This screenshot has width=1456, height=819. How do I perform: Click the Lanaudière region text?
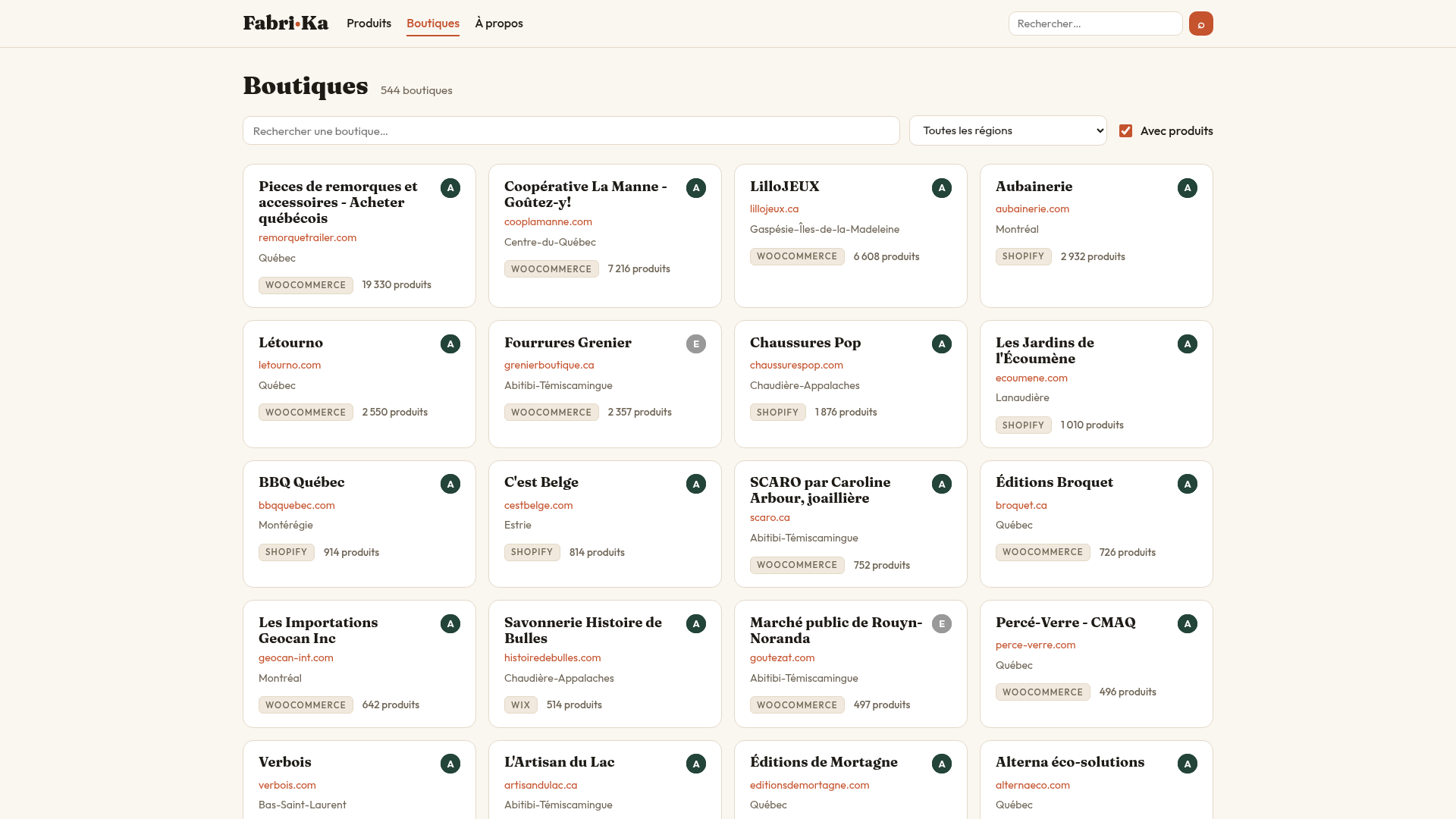click(1022, 398)
